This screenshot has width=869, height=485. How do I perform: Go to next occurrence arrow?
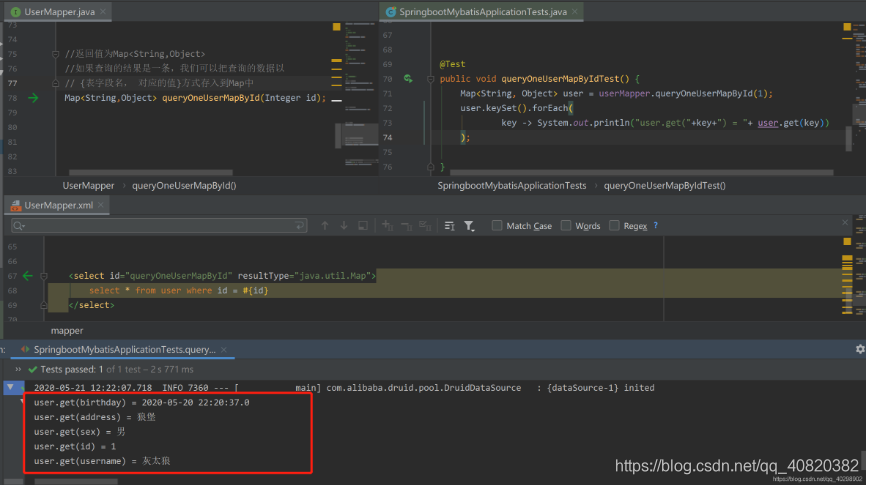344,226
